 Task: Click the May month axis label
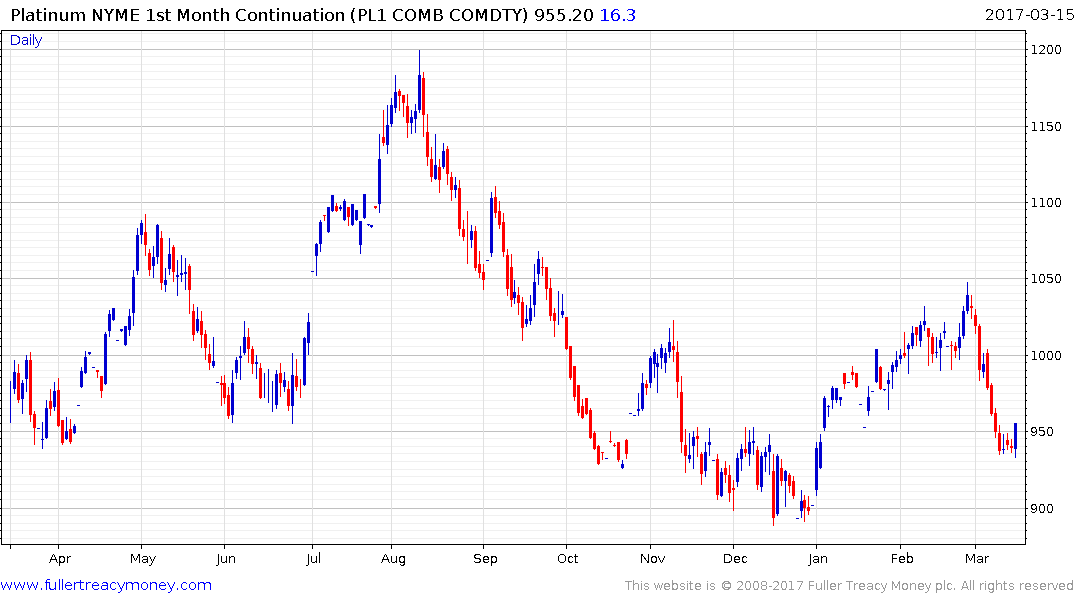143,559
